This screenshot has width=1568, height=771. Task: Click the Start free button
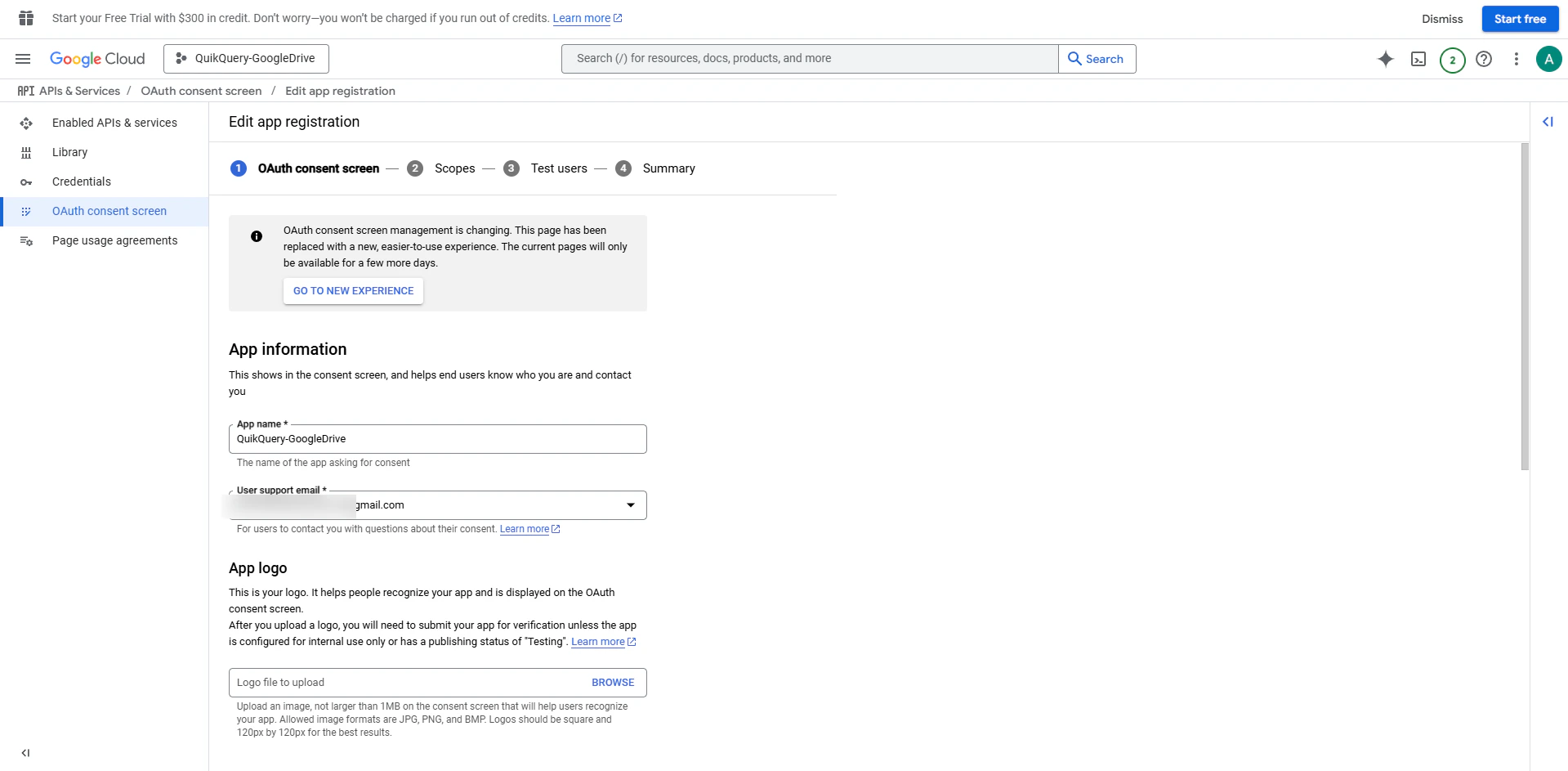pyautogui.click(x=1520, y=19)
